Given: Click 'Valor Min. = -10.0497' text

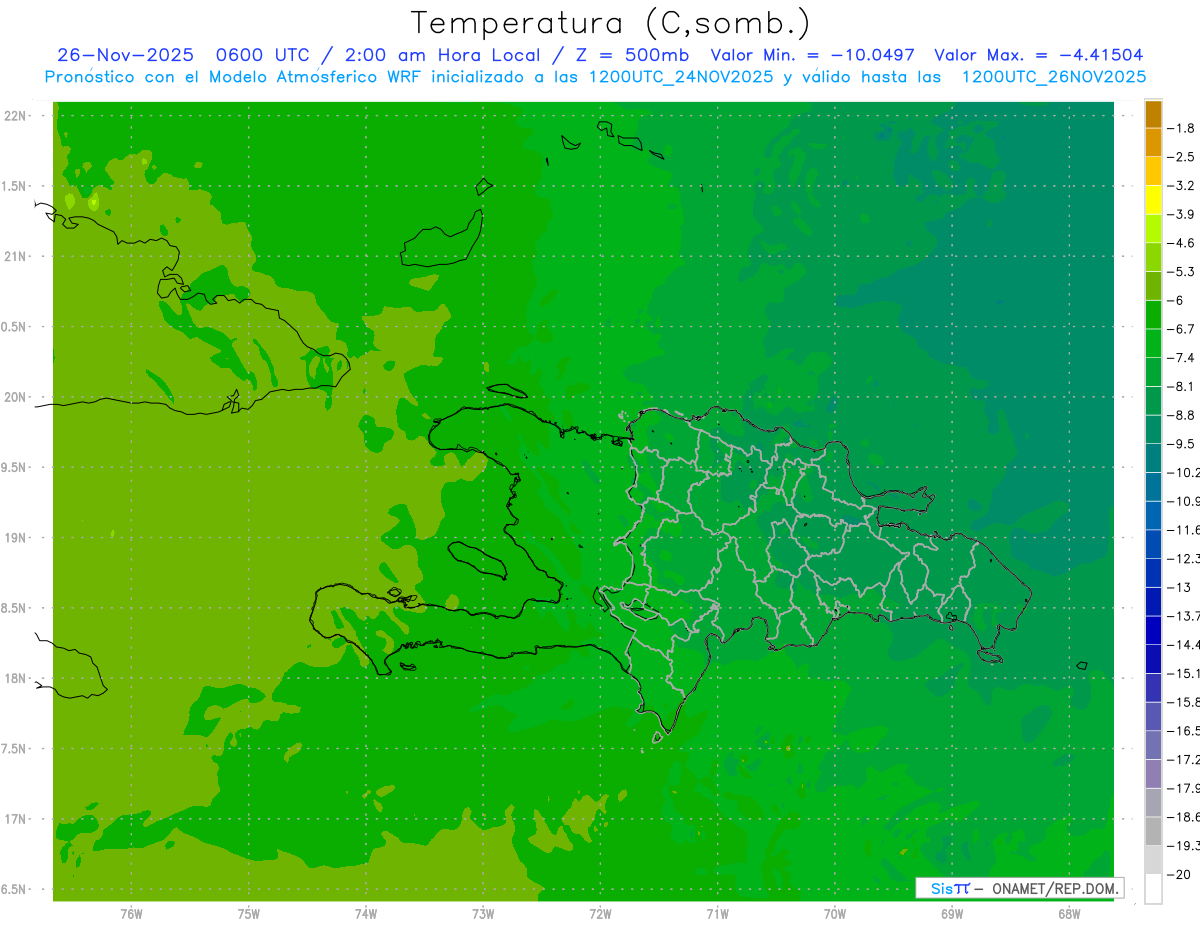Looking at the screenshot, I should (812, 55).
